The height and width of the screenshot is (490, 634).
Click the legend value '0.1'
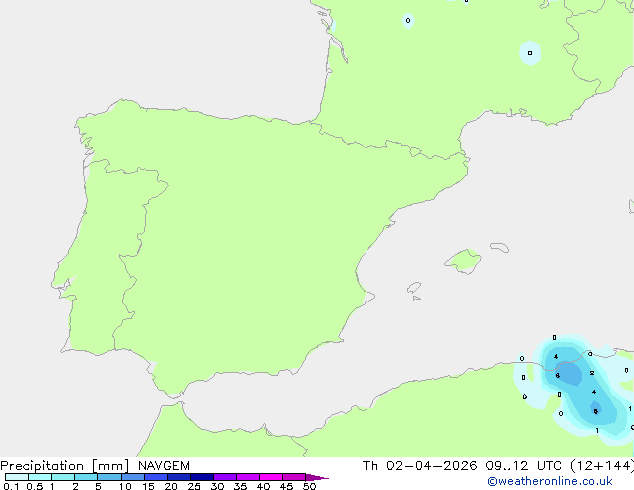[x=11, y=486]
